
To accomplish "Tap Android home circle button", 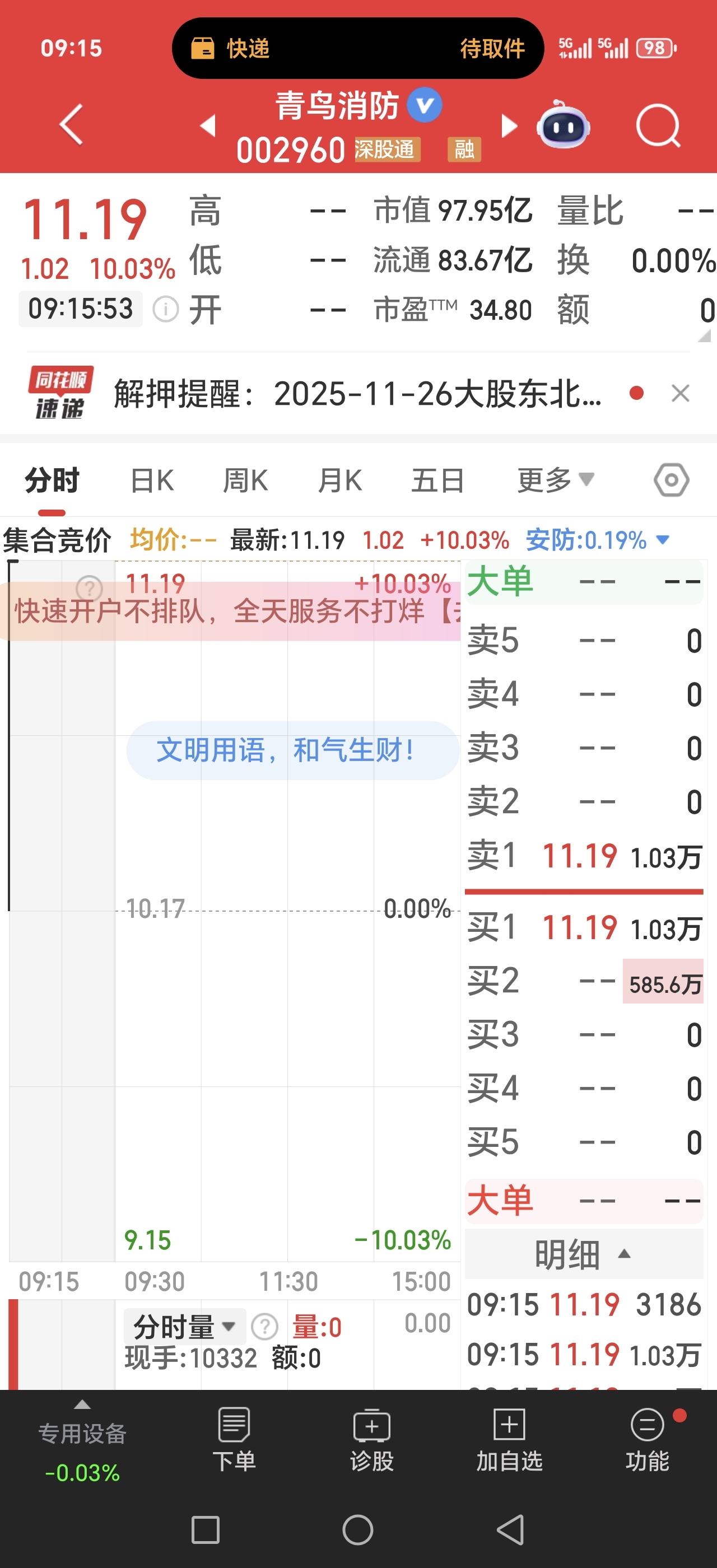I will (358, 1530).
